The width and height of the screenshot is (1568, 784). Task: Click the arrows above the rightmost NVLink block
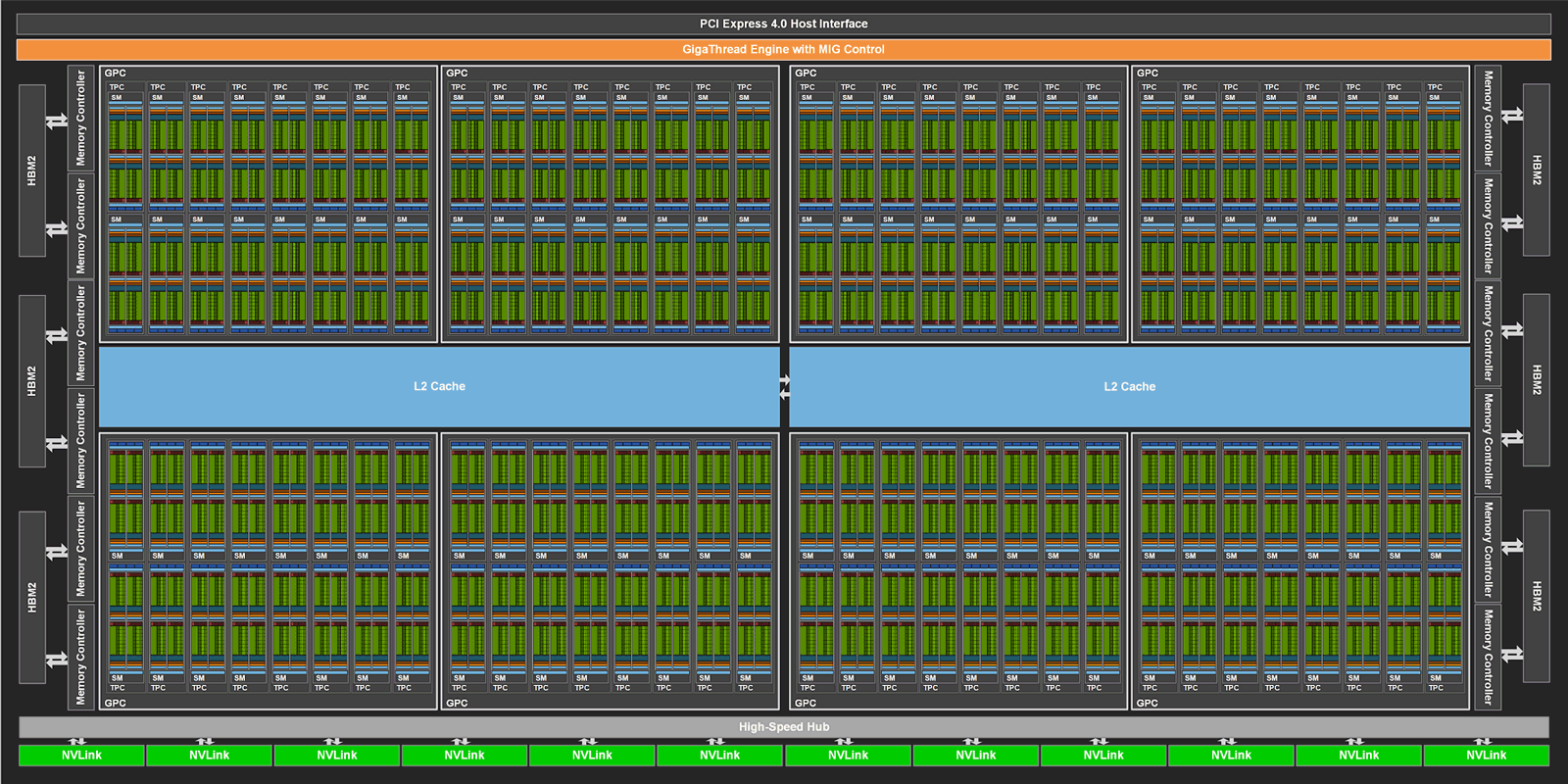1483,741
